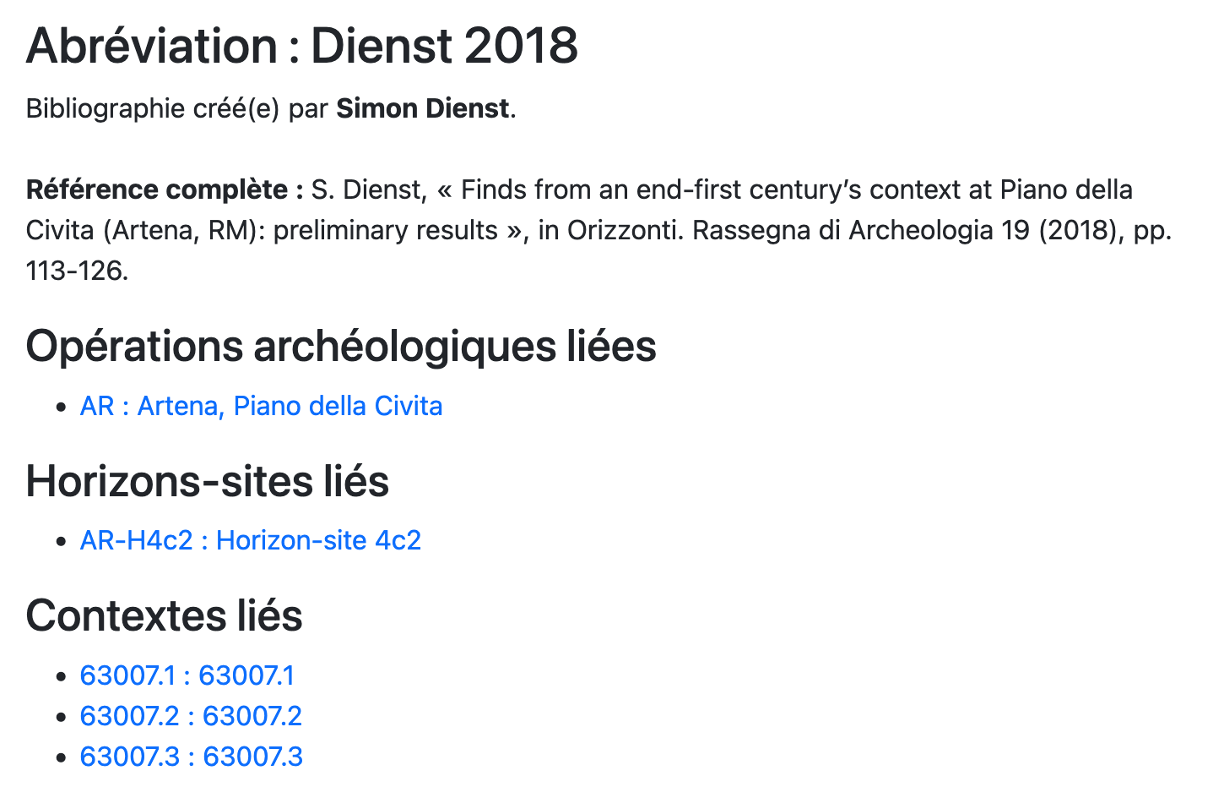This screenshot has height=788, width=1224.
Task: Click the bullet before the 63007.3 link
Action: pos(63,757)
